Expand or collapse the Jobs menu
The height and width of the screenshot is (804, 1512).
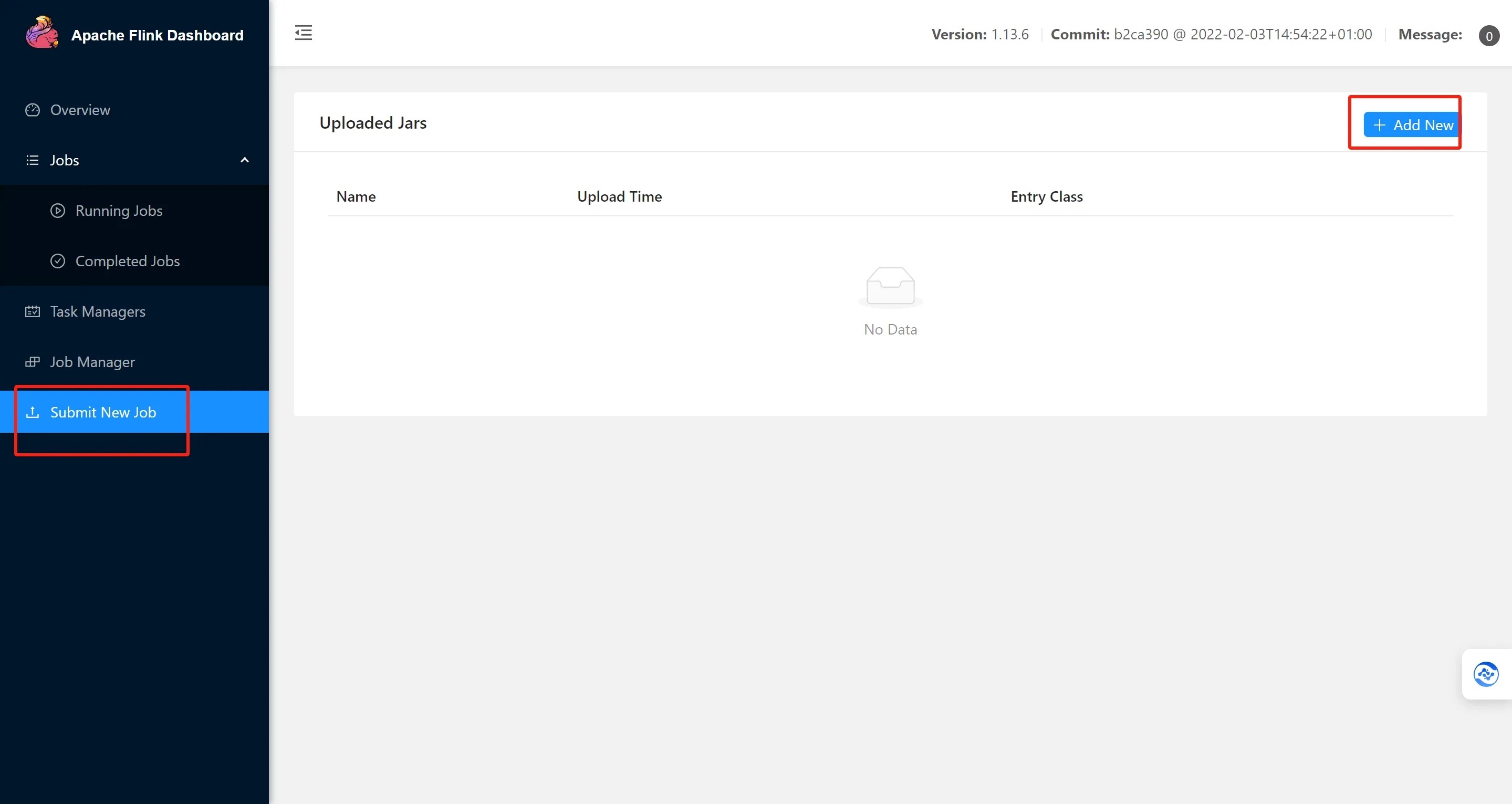(x=65, y=160)
